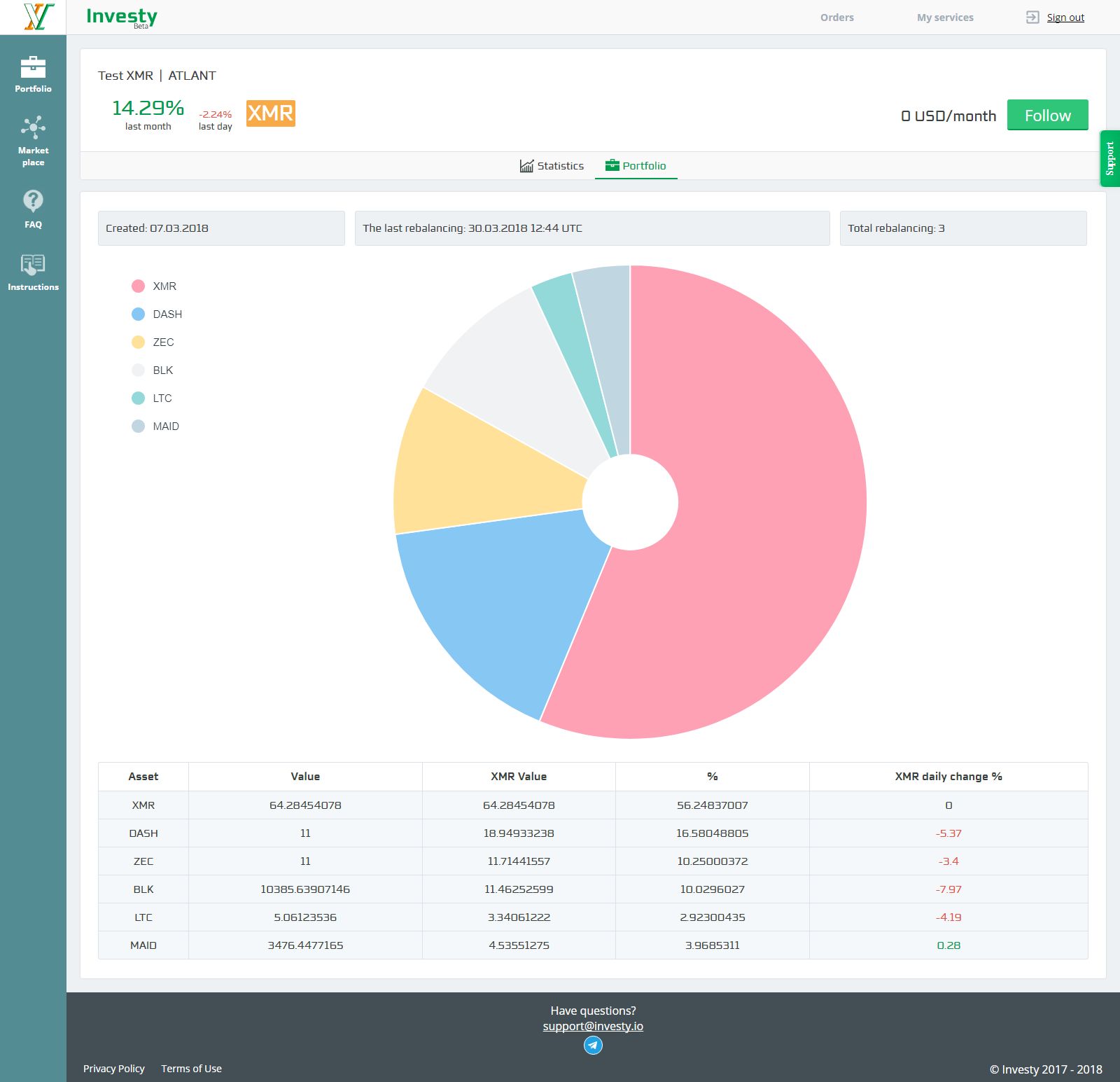
Task: Click the Sign out link
Action: [1065, 18]
